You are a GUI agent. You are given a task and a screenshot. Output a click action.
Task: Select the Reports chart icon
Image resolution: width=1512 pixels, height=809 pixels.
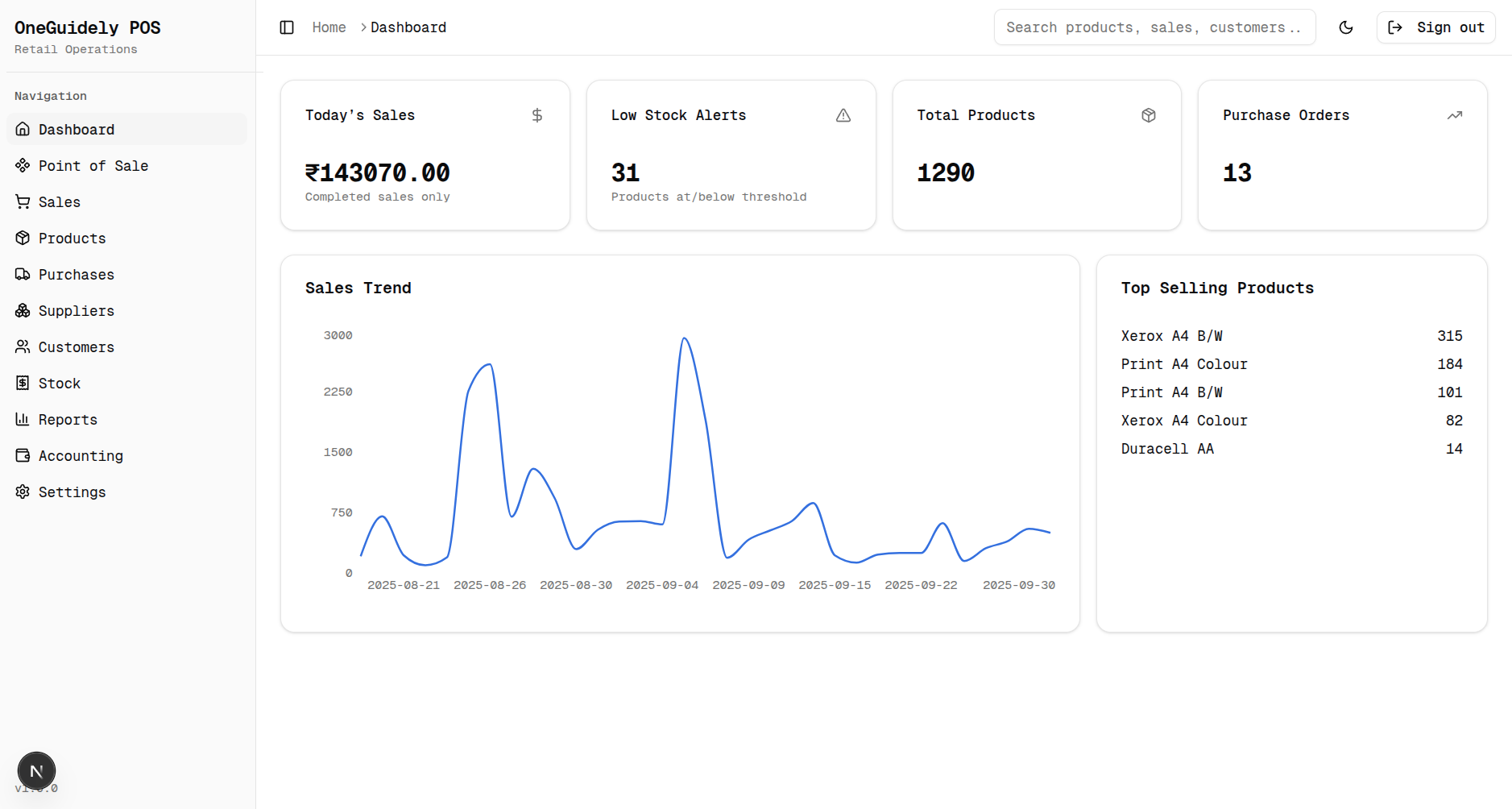(23, 419)
